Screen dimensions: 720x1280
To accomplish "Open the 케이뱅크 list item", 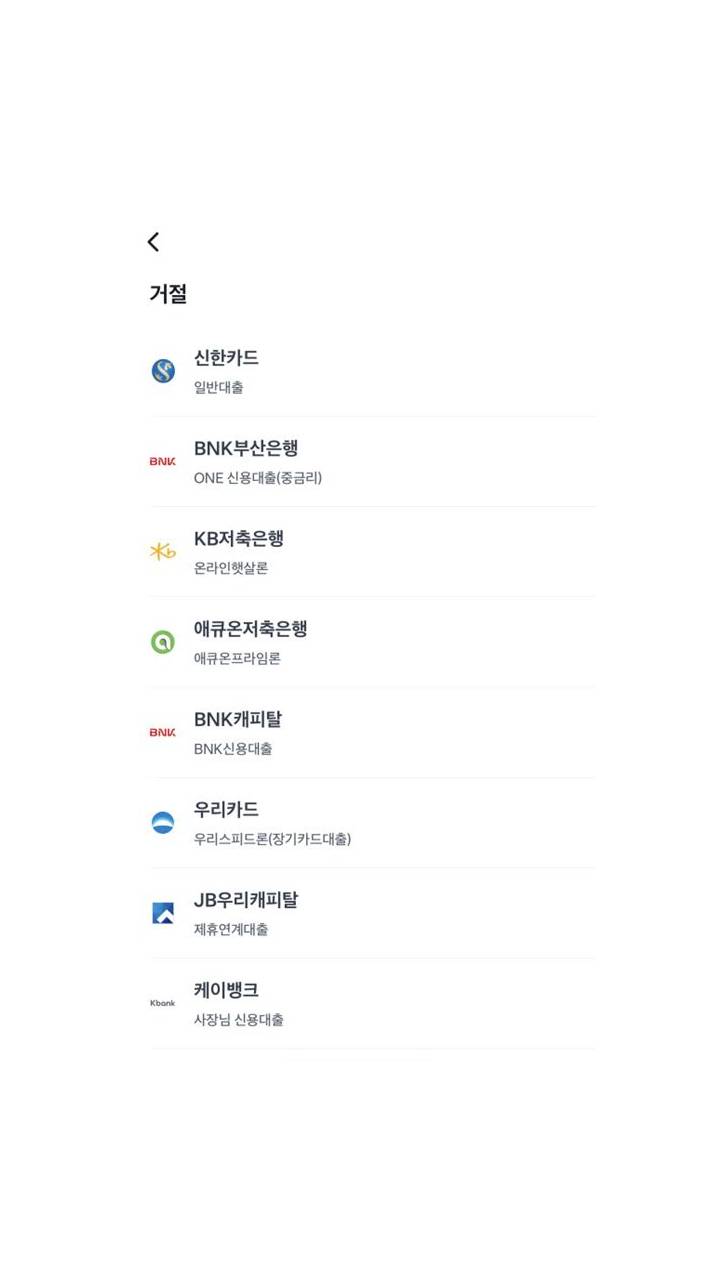I will tap(372, 1004).
